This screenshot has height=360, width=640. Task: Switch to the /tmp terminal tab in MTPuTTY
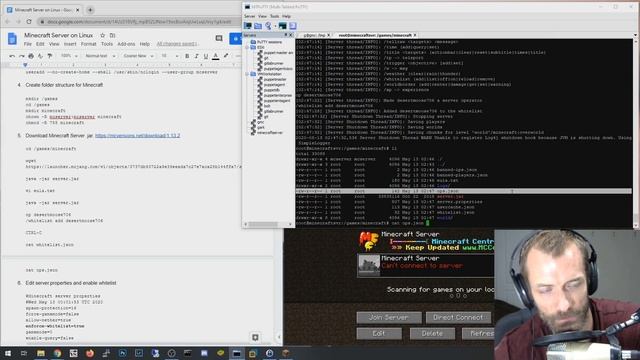tap(314, 36)
